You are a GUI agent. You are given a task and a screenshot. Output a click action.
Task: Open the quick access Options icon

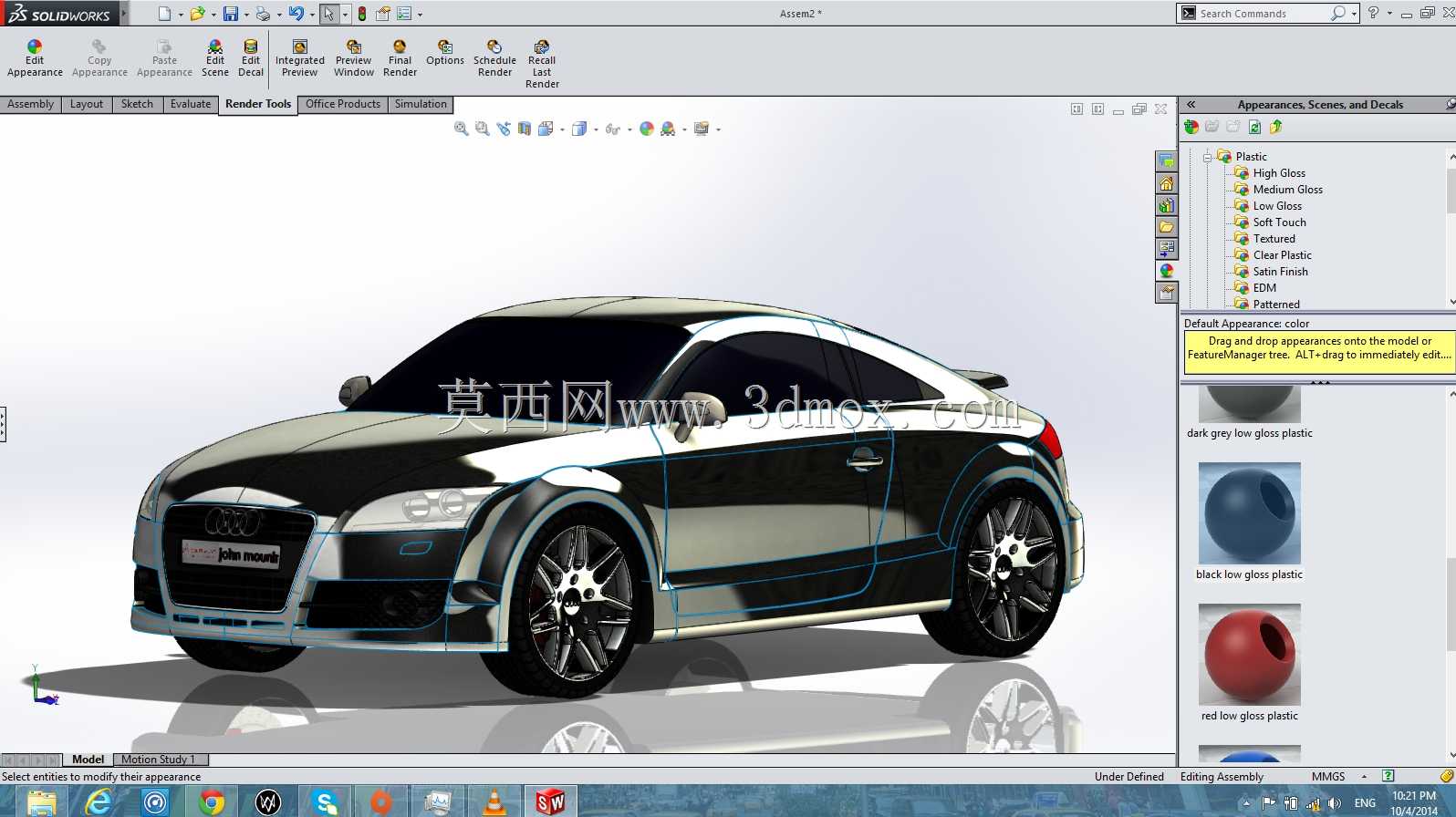point(404,14)
